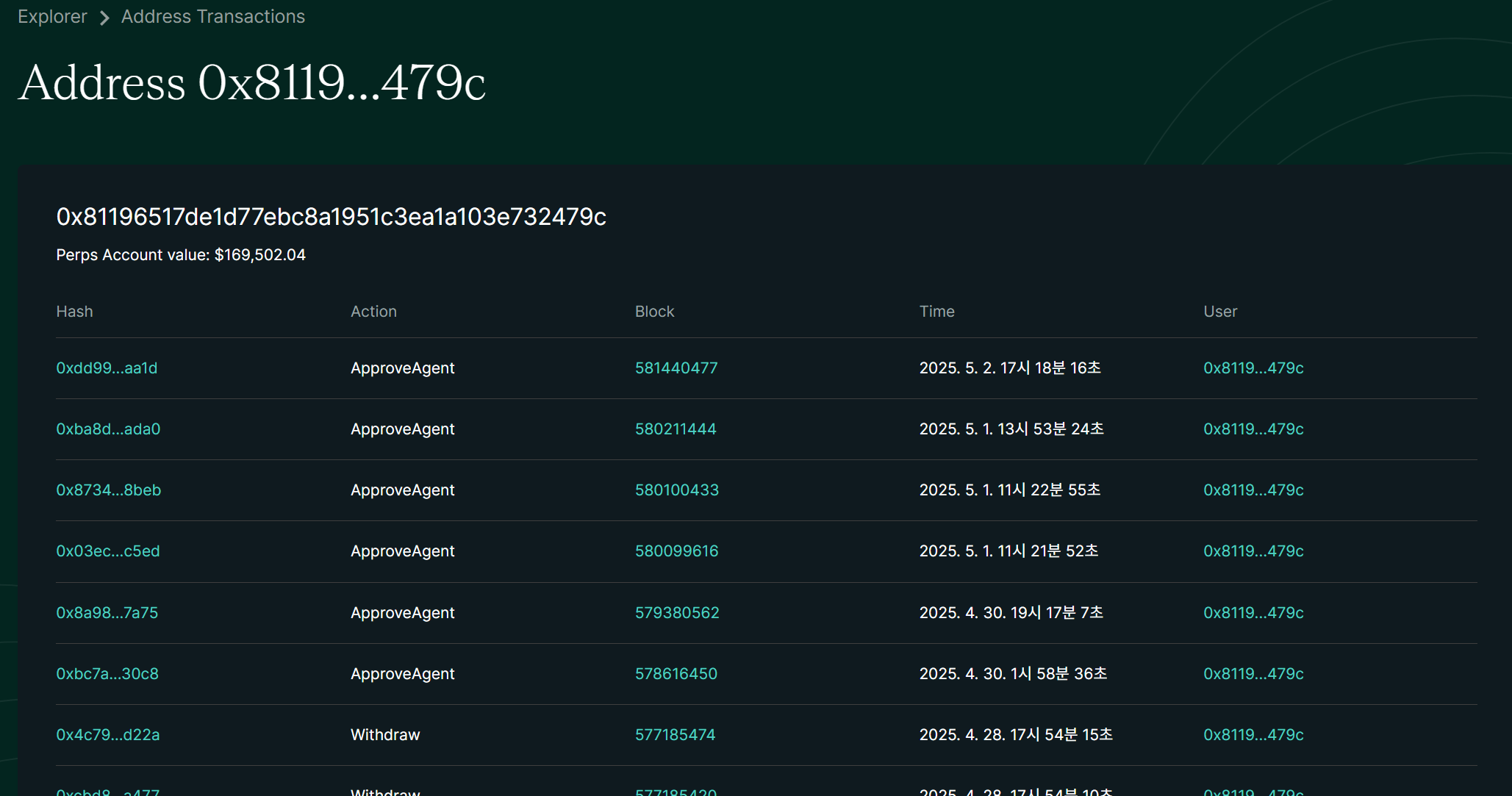Open transaction hash 0x03ec...c5ed
Screen dimensions: 1512x796
point(107,551)
